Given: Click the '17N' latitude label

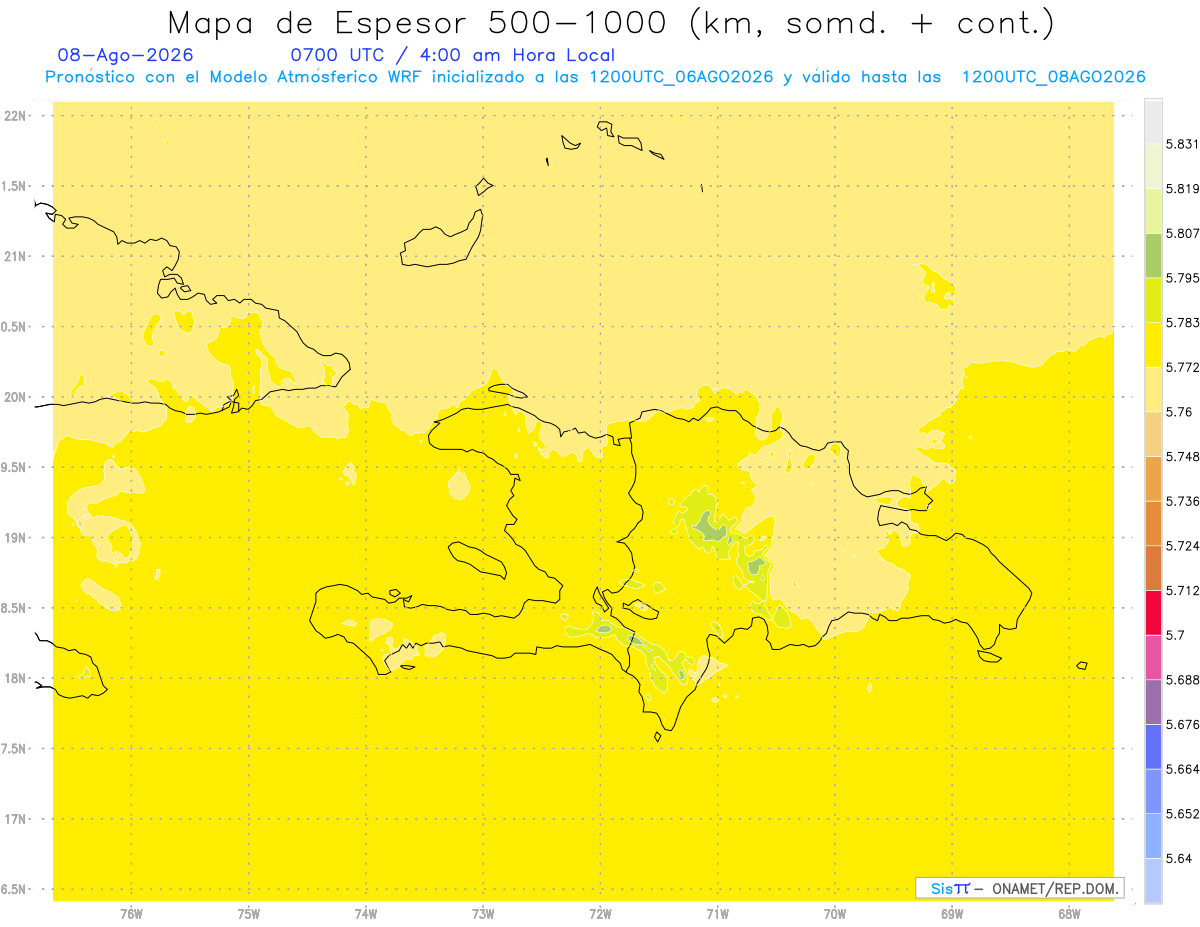Looking at the screenshot, I should tap(16, 819).
